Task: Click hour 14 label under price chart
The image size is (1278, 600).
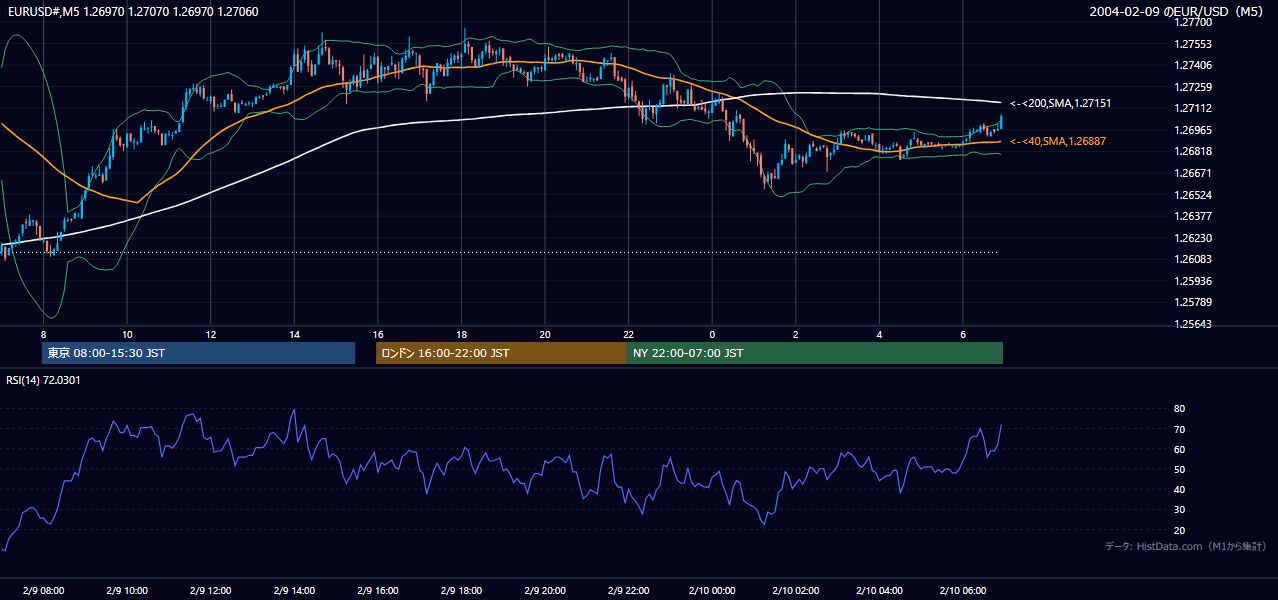Action: 294,334
